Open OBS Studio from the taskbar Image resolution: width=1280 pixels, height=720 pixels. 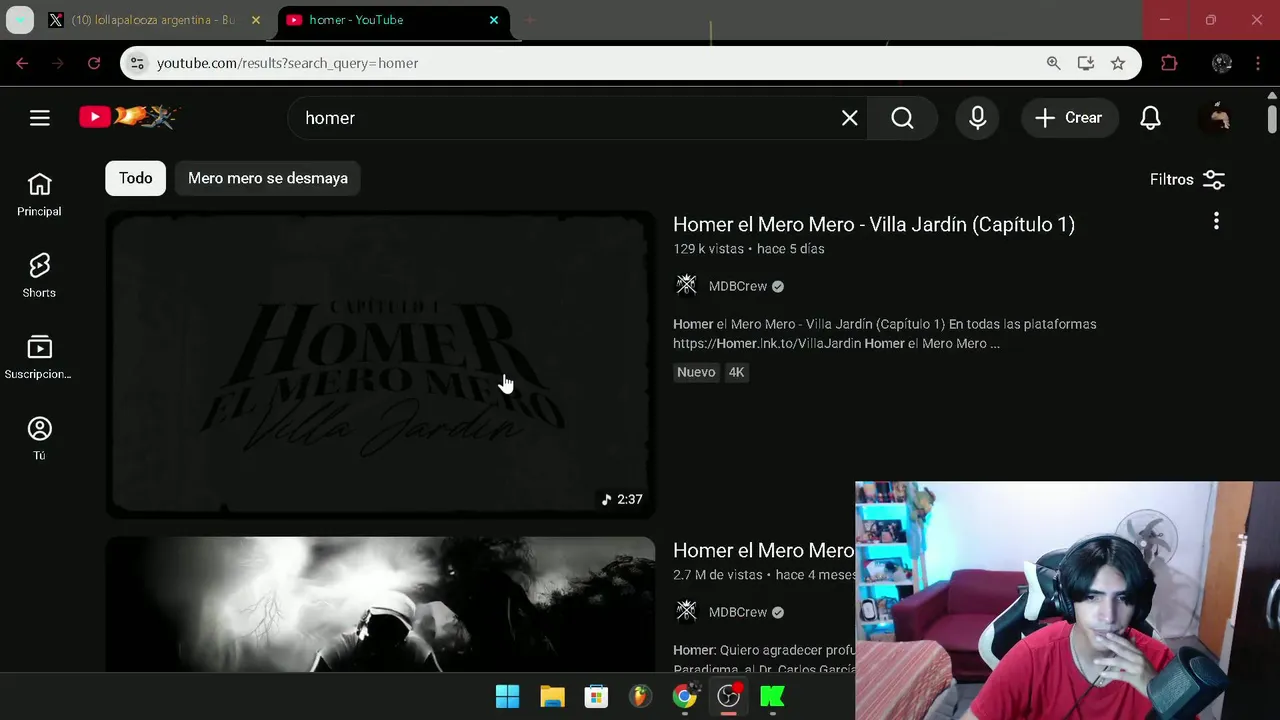[729, 697]
